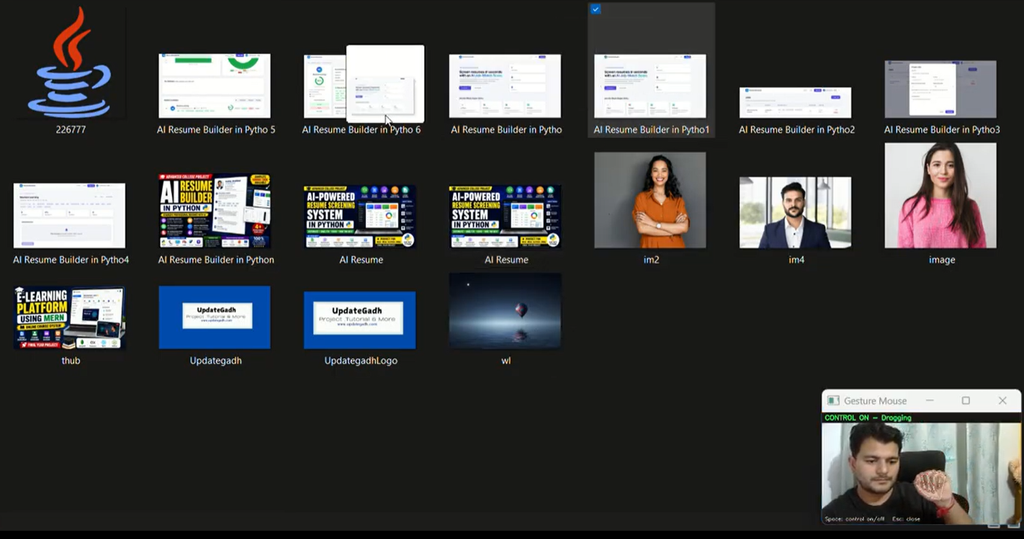Select AI Resume Builder in Python poster thumbnail
1024x539 pixels.
point(215,210)
